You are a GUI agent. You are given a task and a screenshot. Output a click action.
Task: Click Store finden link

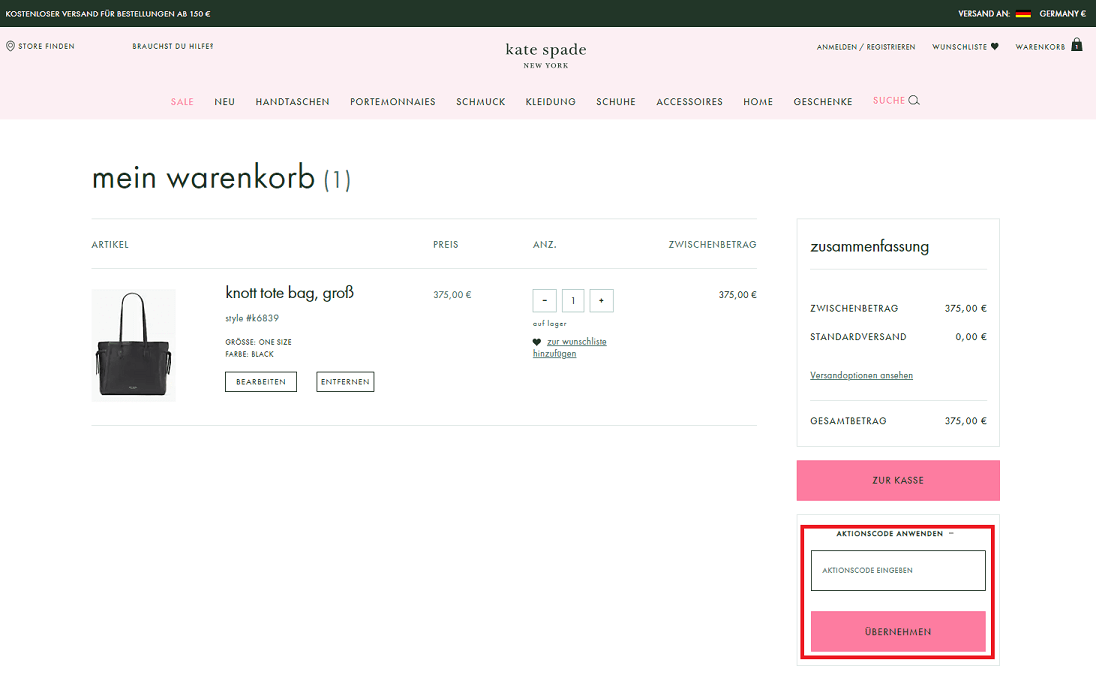click(x=46, y=46)
